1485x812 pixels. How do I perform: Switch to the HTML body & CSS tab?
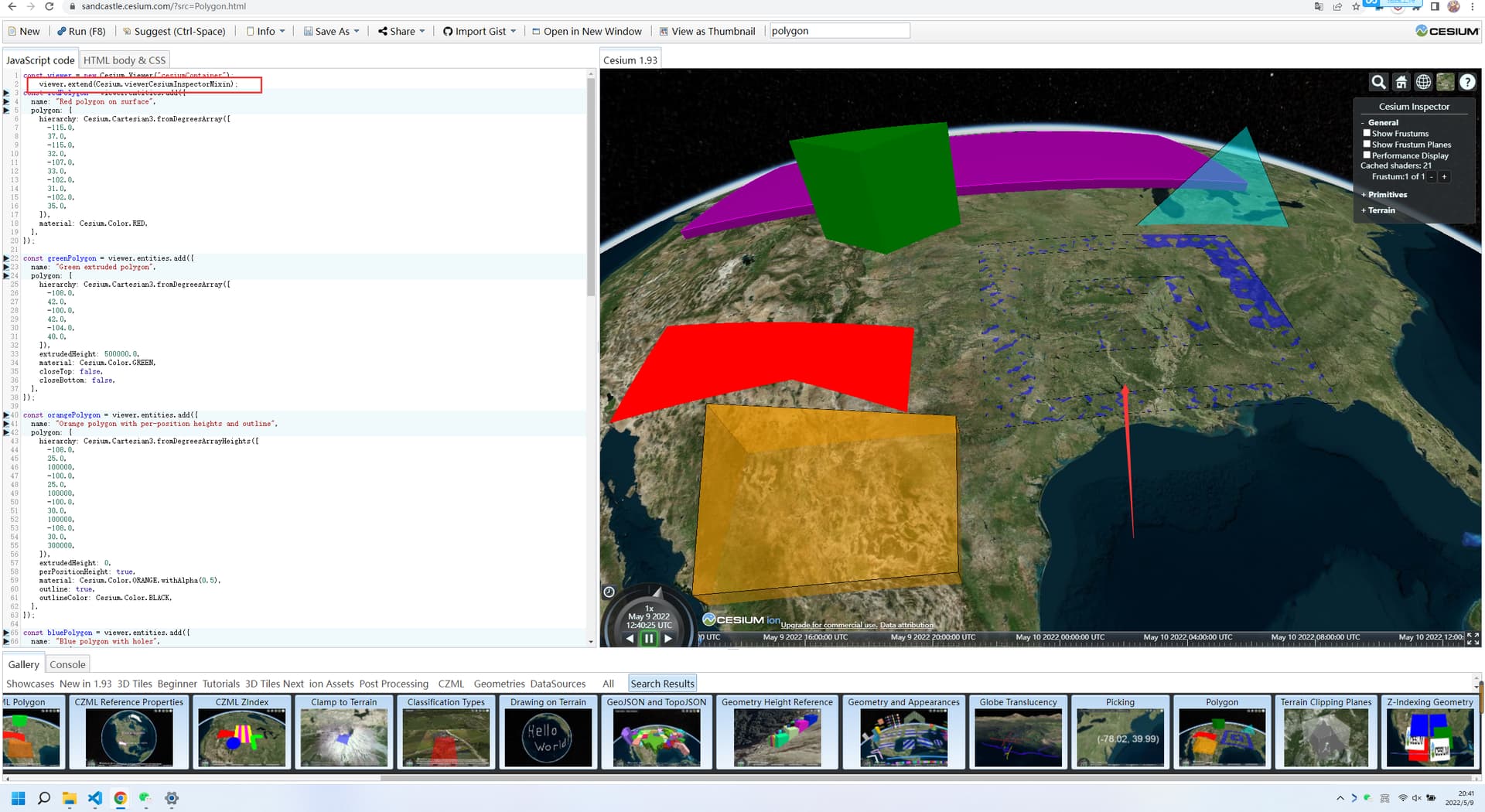(124, 60)
